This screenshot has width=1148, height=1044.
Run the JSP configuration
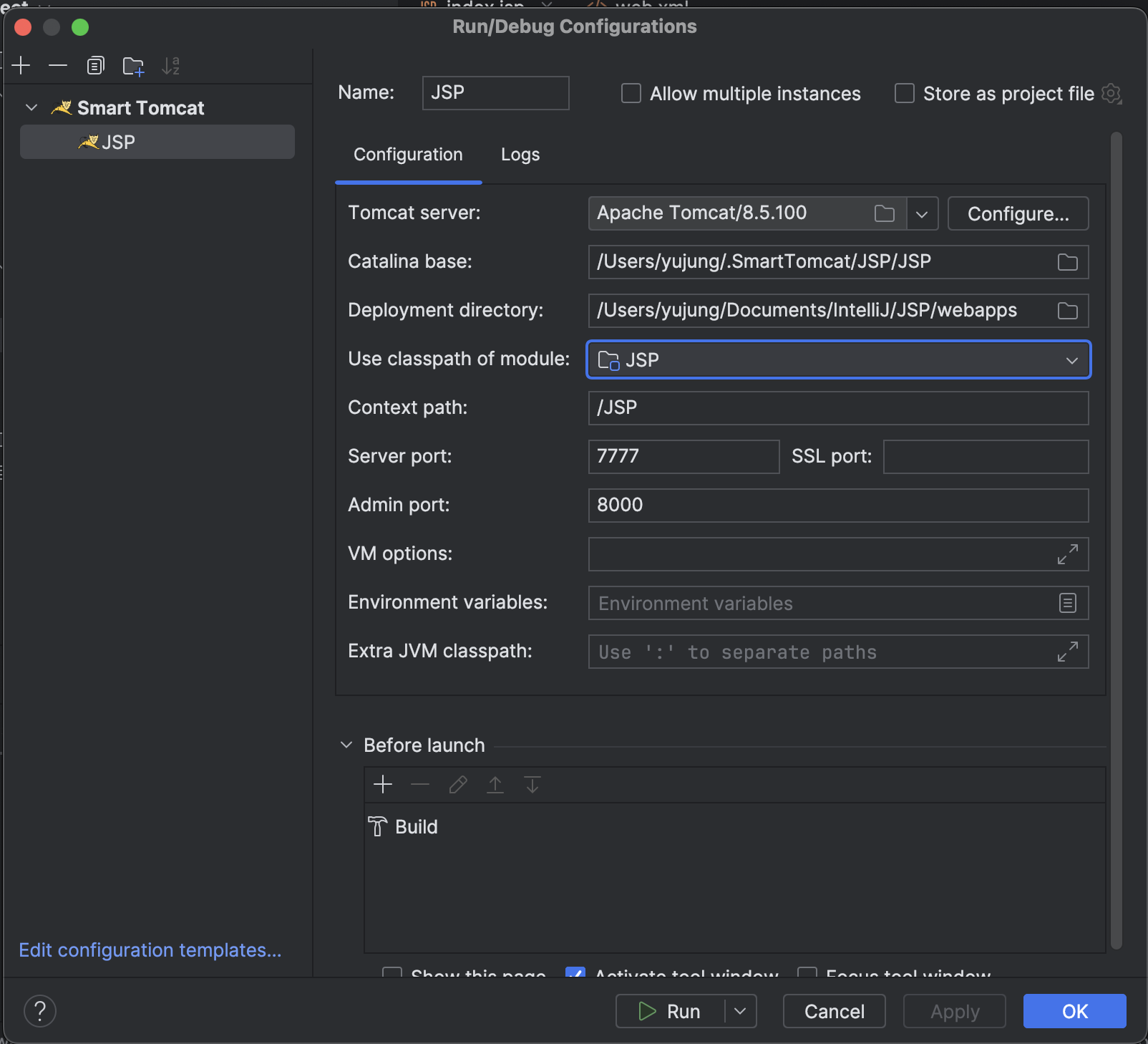[x=670, y=1011]
